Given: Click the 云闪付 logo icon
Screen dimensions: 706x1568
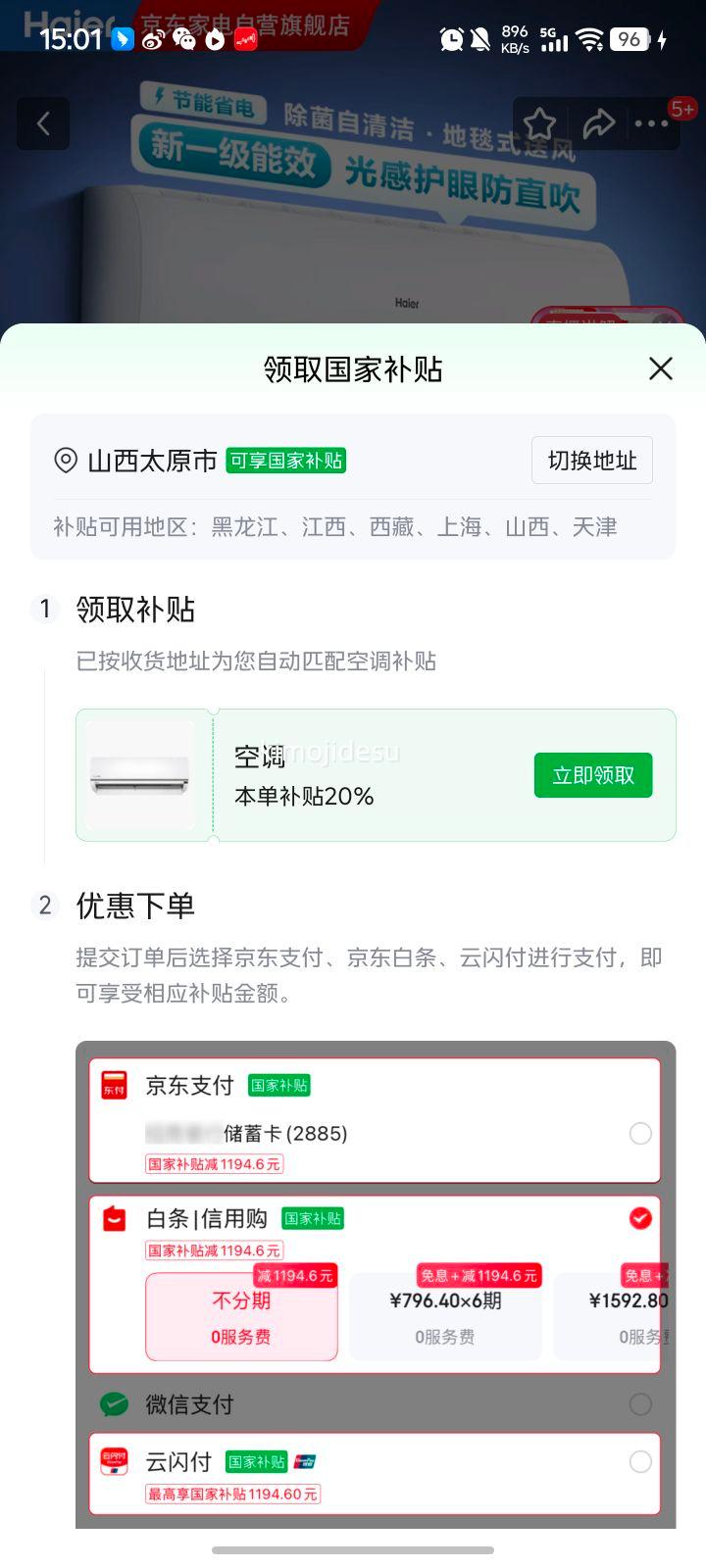Looking at the screenshot, I should click(x=115, y=1461).
